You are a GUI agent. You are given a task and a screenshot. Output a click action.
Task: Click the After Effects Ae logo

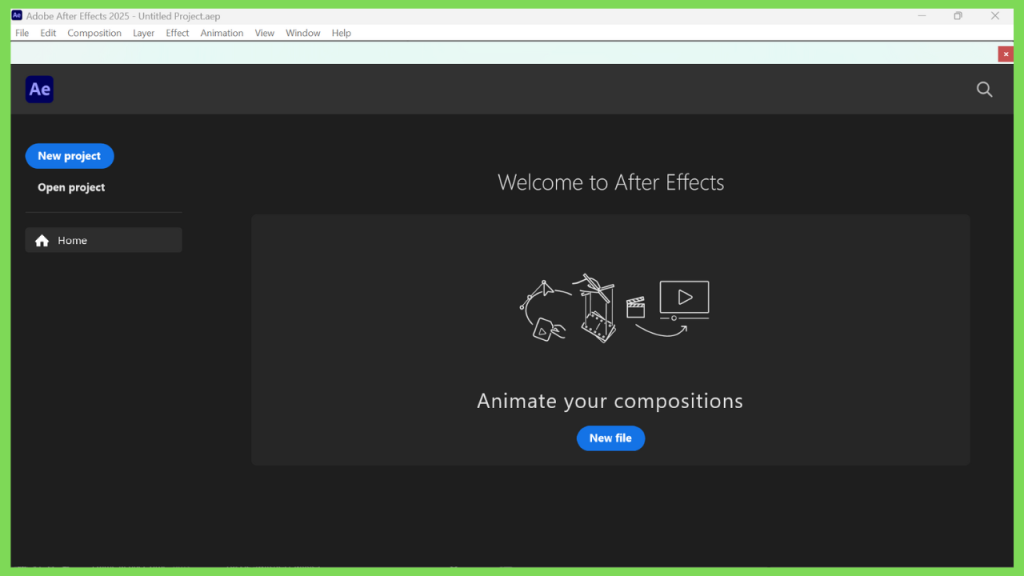pyautogui.click(x=39, y=89)
